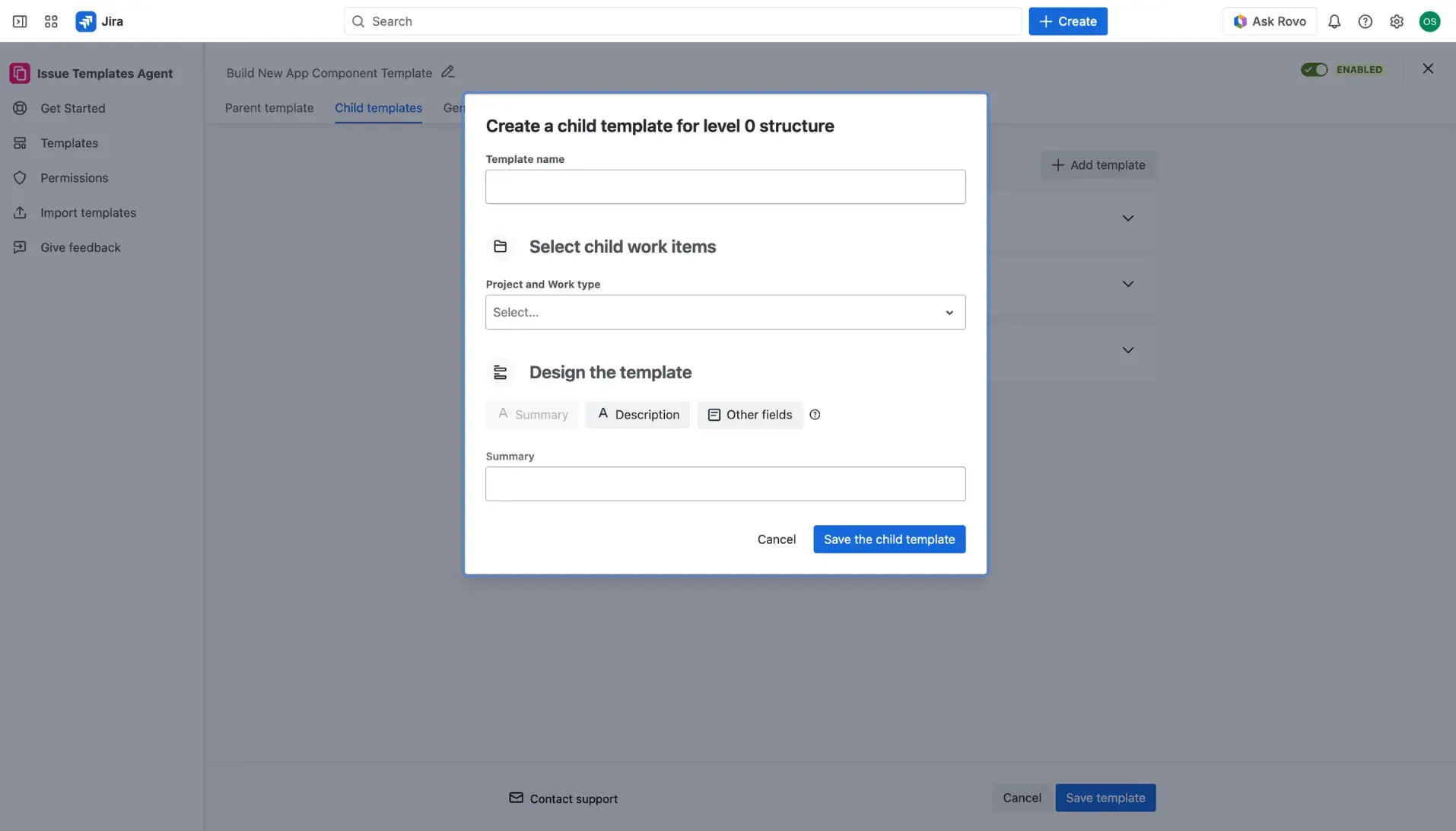Open Ask Rovo
The height and width of the screenshot is (831, 1456).
[1267, 21]
